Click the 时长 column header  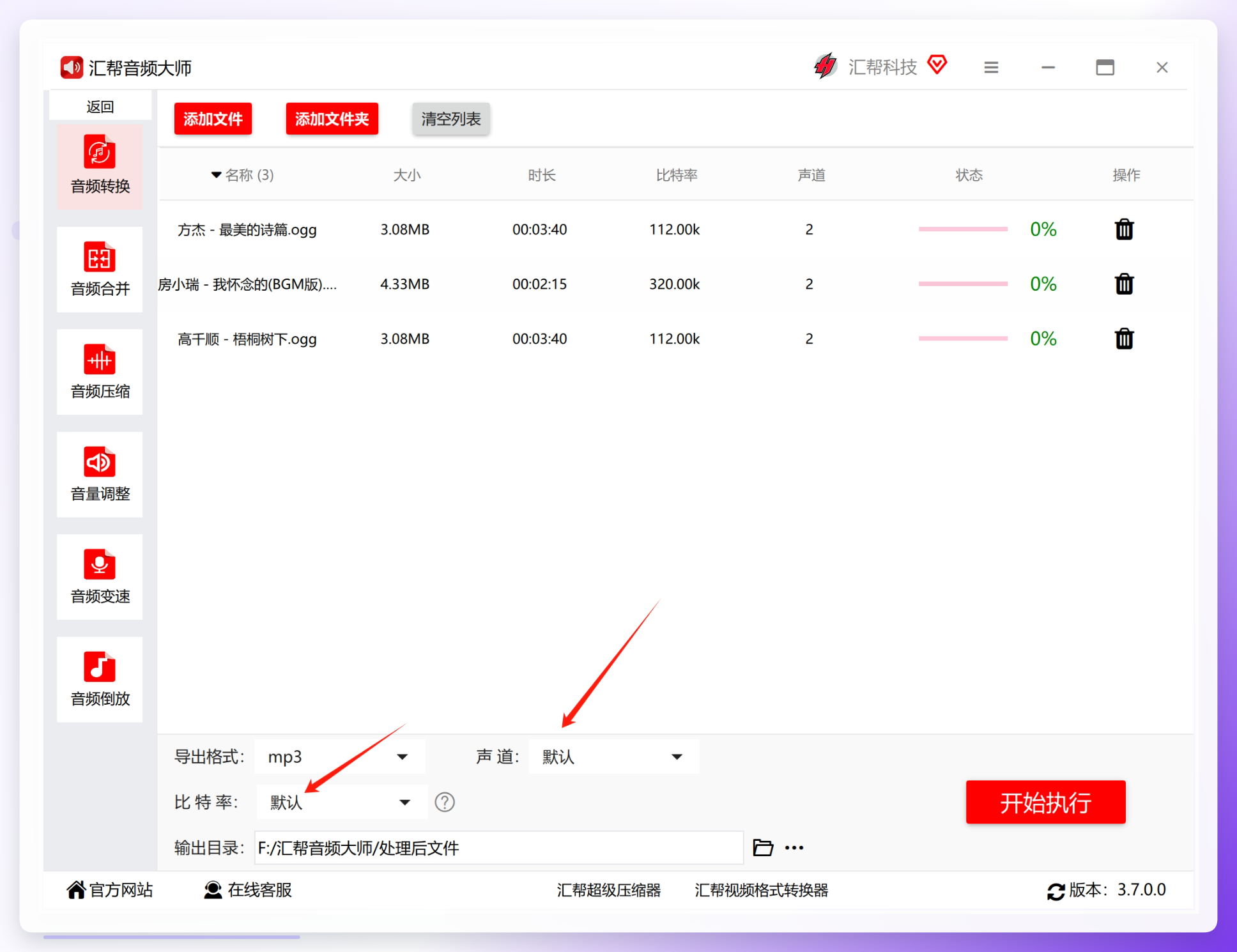pos(542,175)
